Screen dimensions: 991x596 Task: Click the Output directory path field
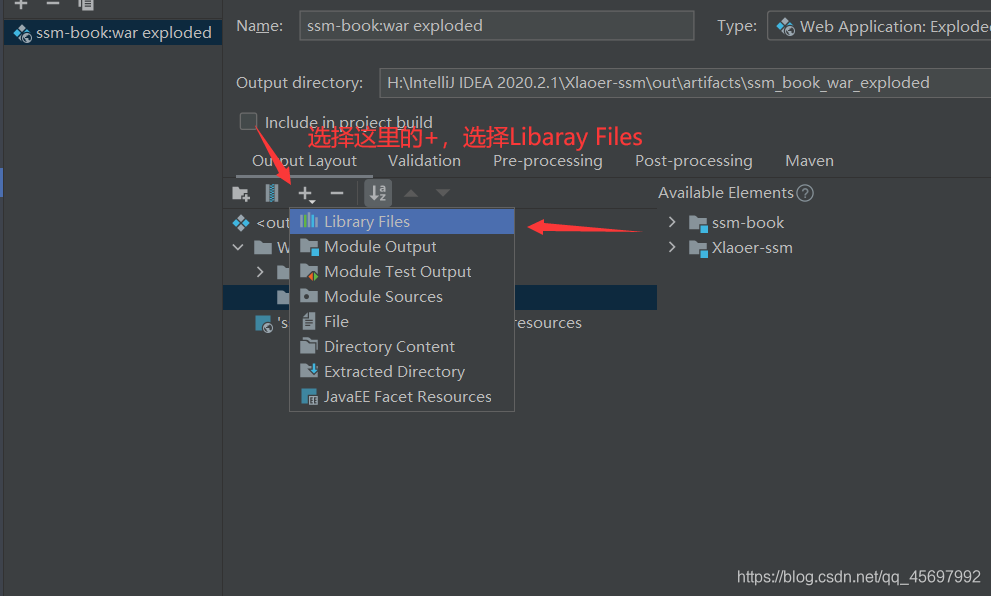click(685, 83)
